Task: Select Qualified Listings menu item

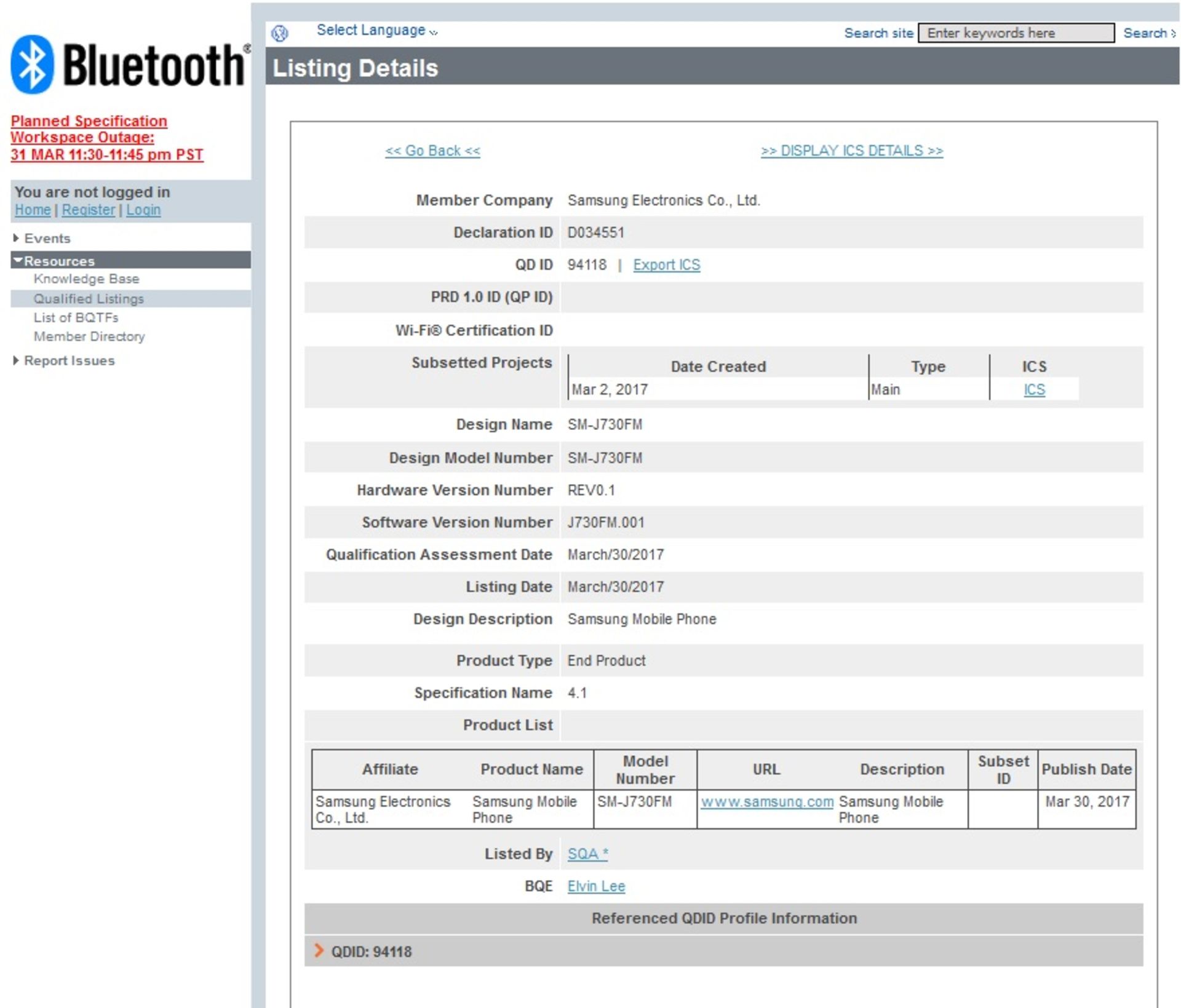Action: 89,298
